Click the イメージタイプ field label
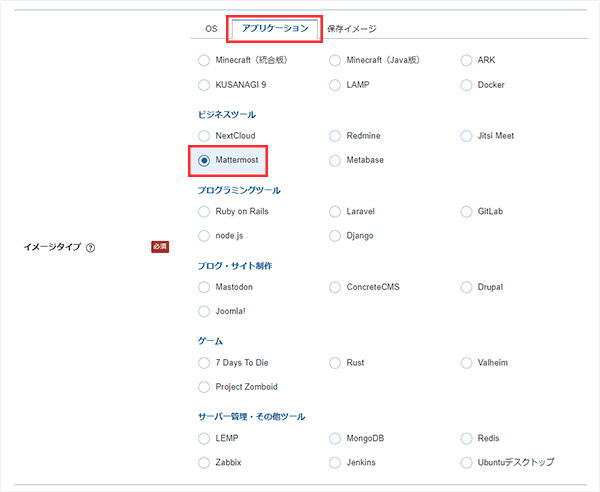600x492 pixels. [52, 247]
